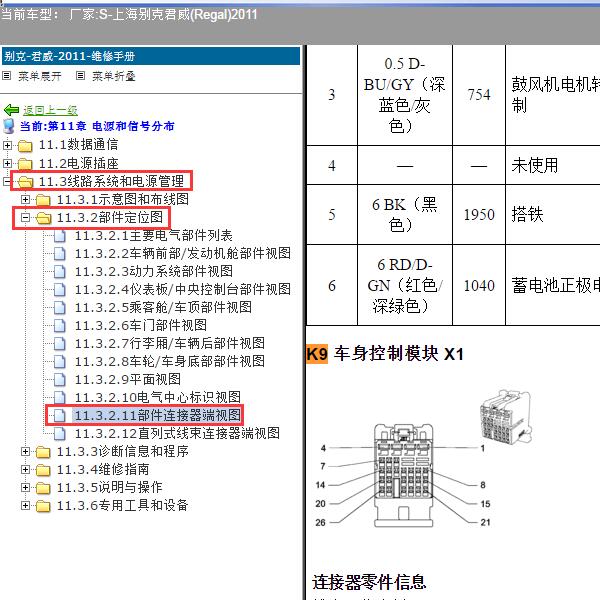Click the 11.3.2.8 document page icon
Viewport: 600px width, 600px height.
tap(60, 362)
